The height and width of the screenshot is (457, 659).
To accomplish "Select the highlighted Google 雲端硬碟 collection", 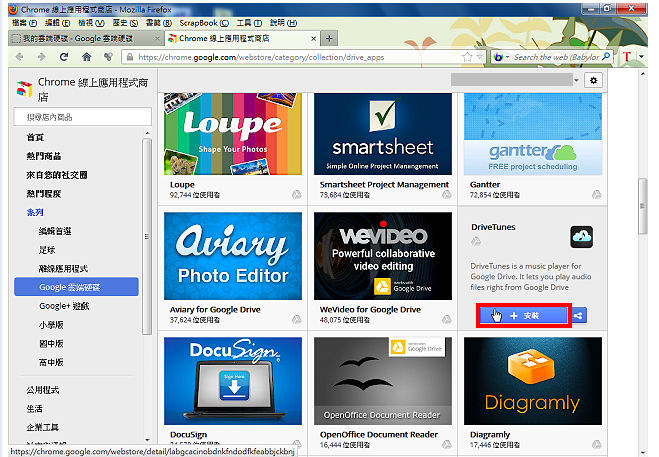I will pyautogui.click(x=76, y=287).
